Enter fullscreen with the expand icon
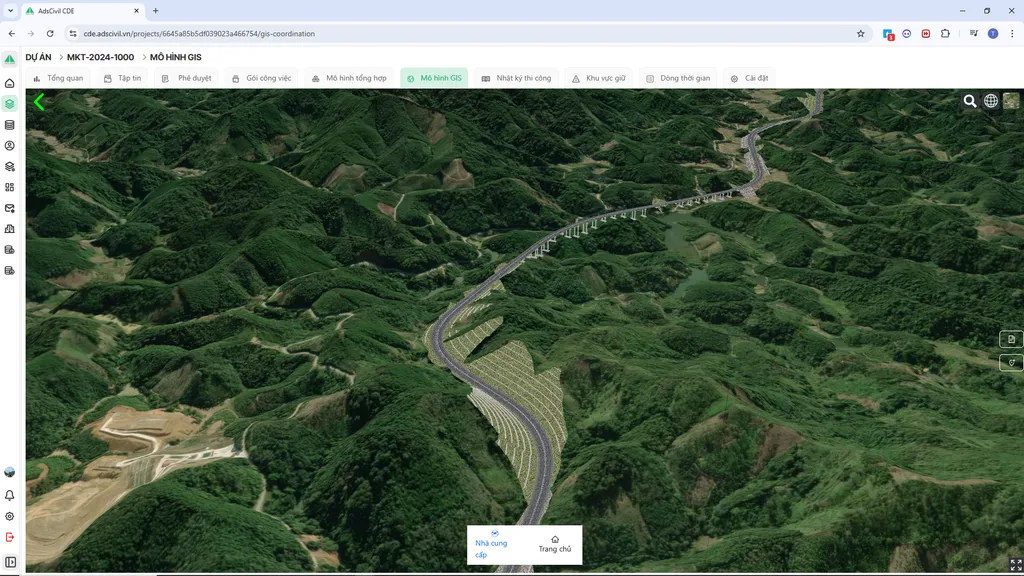This screenshot has height=576, width=1024. (1016, 564)
